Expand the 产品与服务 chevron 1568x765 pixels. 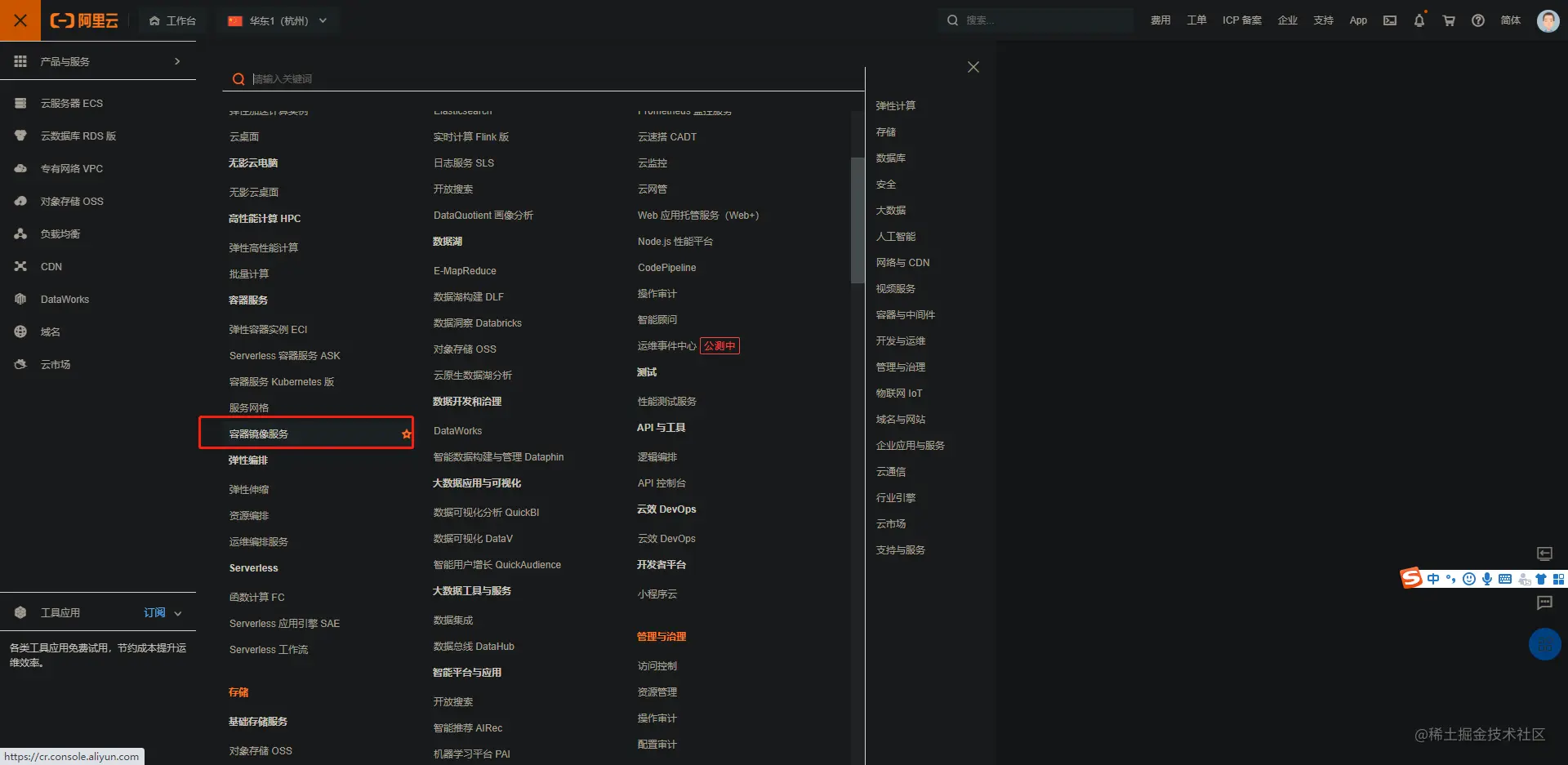click(177, 61)
